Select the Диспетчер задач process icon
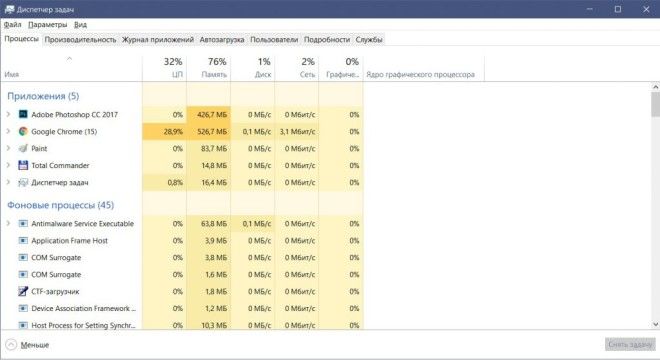 [23, 182]
